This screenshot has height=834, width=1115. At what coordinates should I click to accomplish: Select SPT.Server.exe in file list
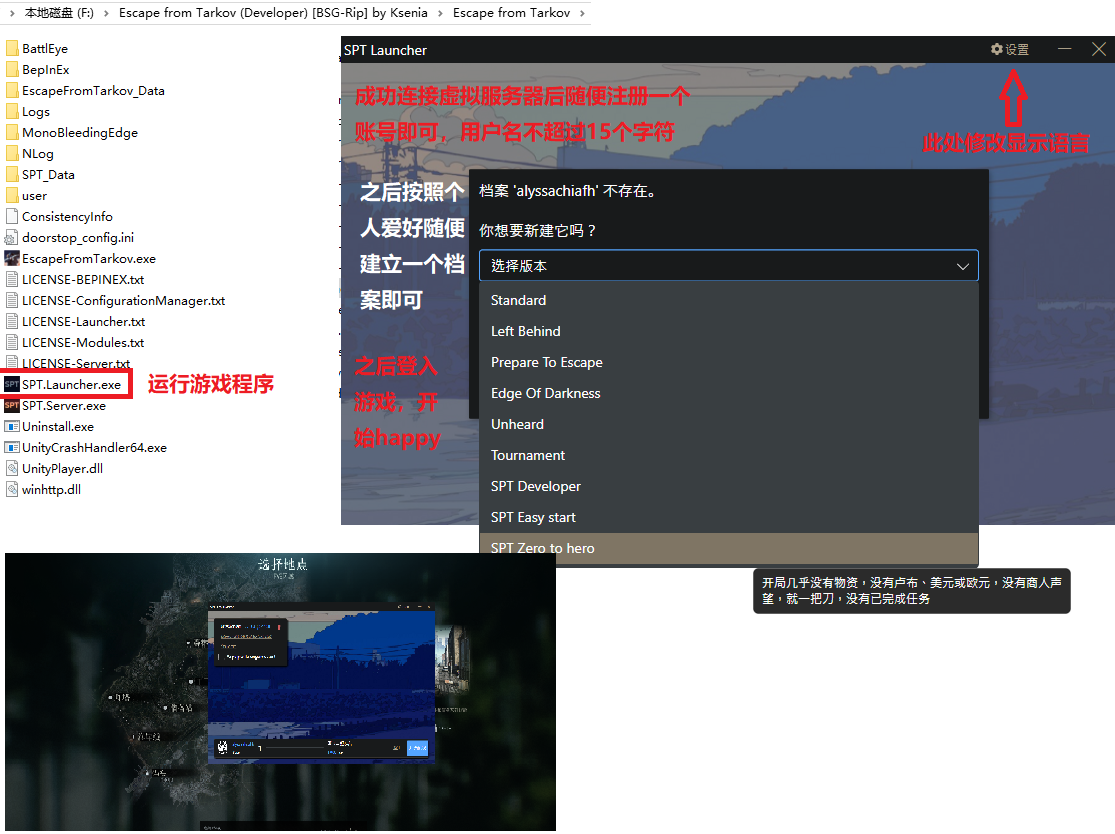(x=55, y=405)
